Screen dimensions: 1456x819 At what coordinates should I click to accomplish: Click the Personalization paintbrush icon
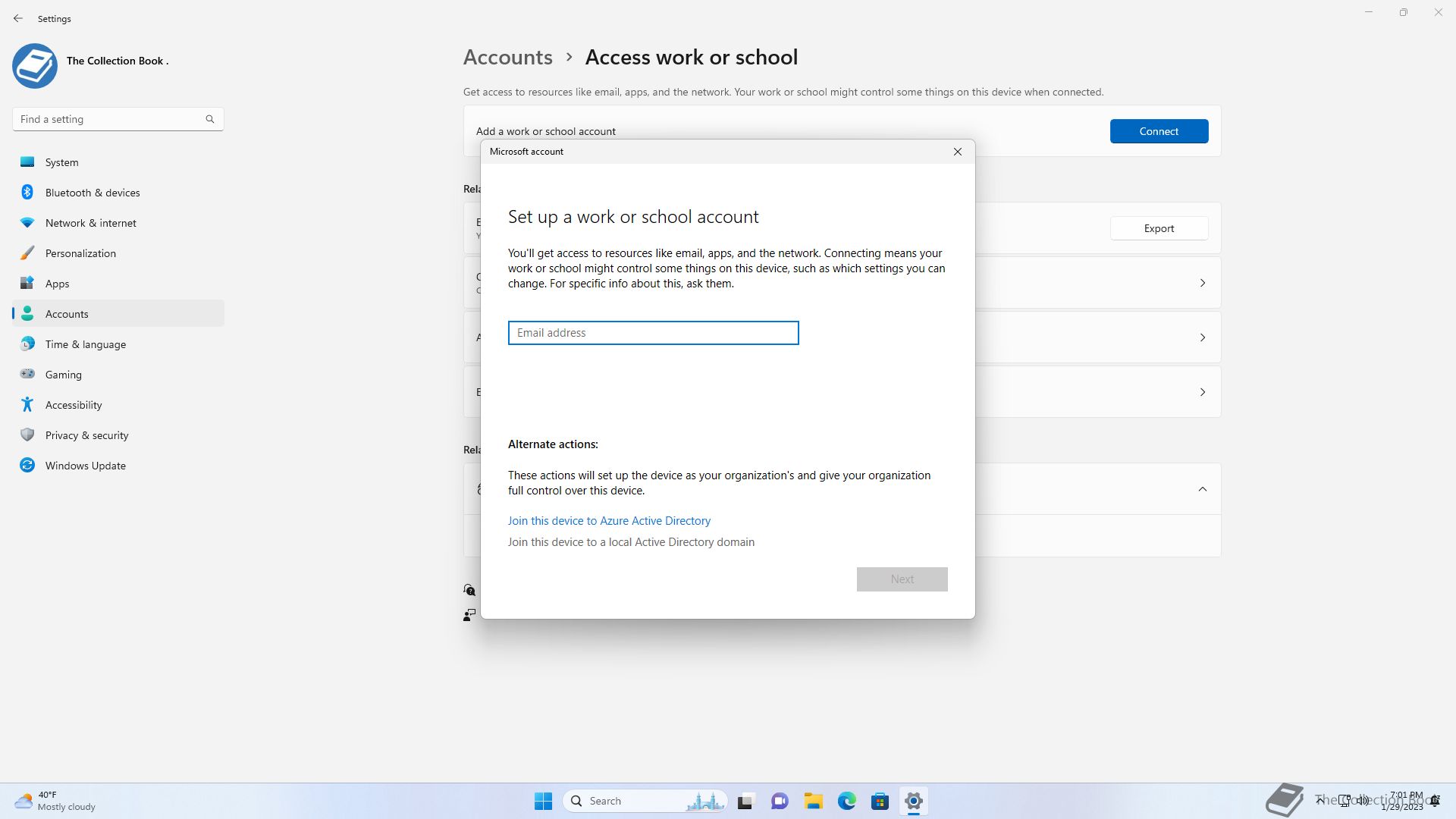[x=27, y=253]
